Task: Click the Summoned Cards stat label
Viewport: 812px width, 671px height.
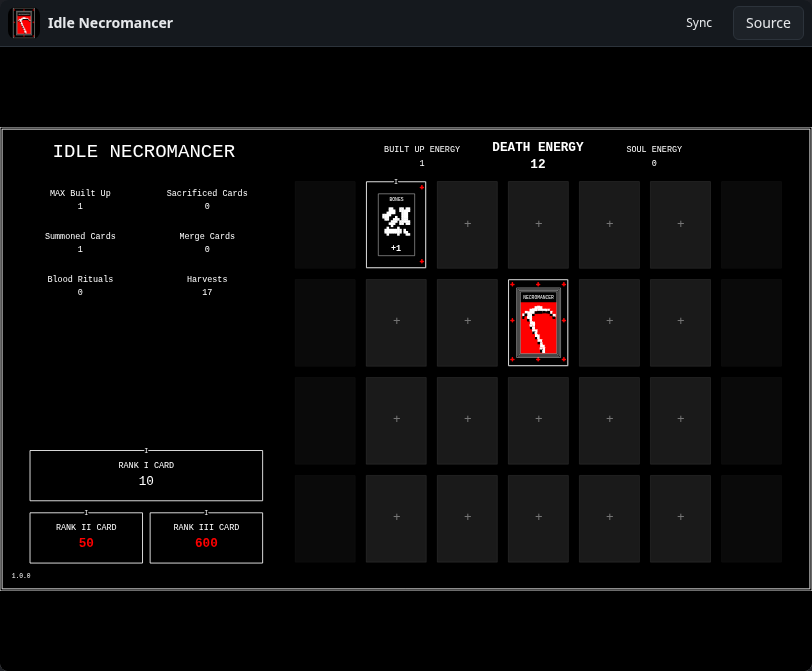Action: tap(80, 236)
